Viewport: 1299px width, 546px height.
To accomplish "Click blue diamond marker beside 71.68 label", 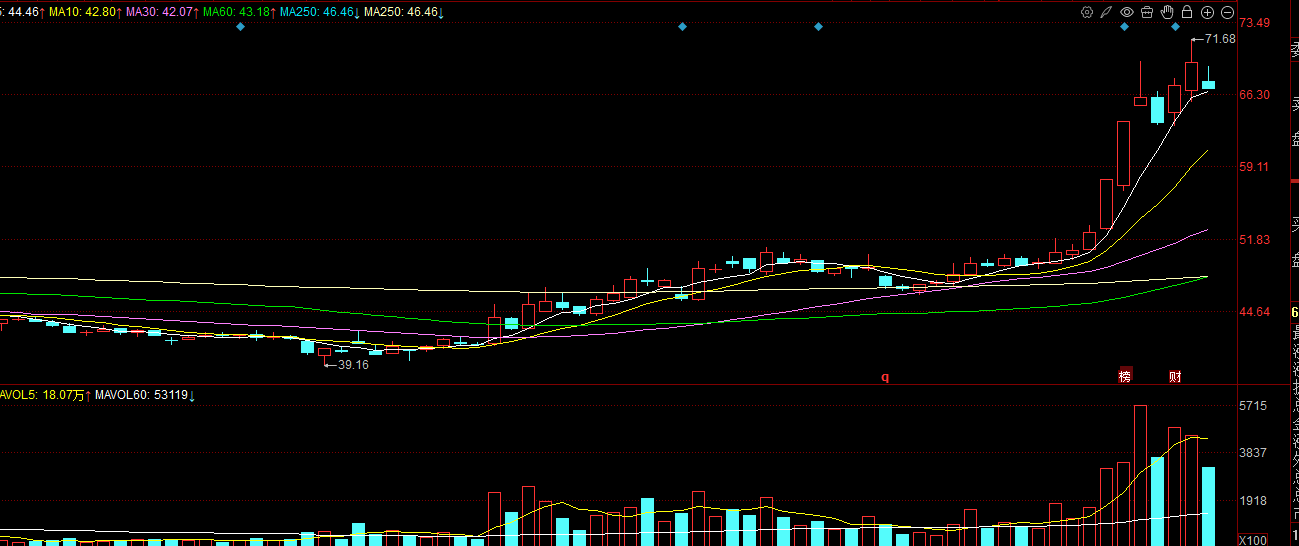I will pyautogui.click(x=1176, y=27).
